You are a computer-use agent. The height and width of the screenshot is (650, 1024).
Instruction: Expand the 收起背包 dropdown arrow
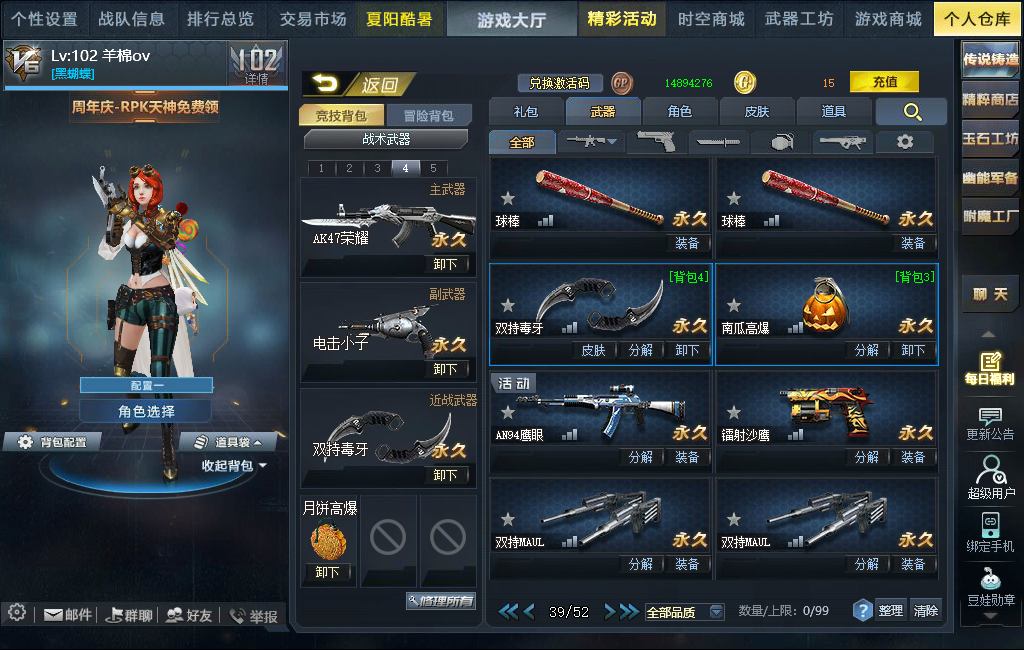click(x=263, y=466)
